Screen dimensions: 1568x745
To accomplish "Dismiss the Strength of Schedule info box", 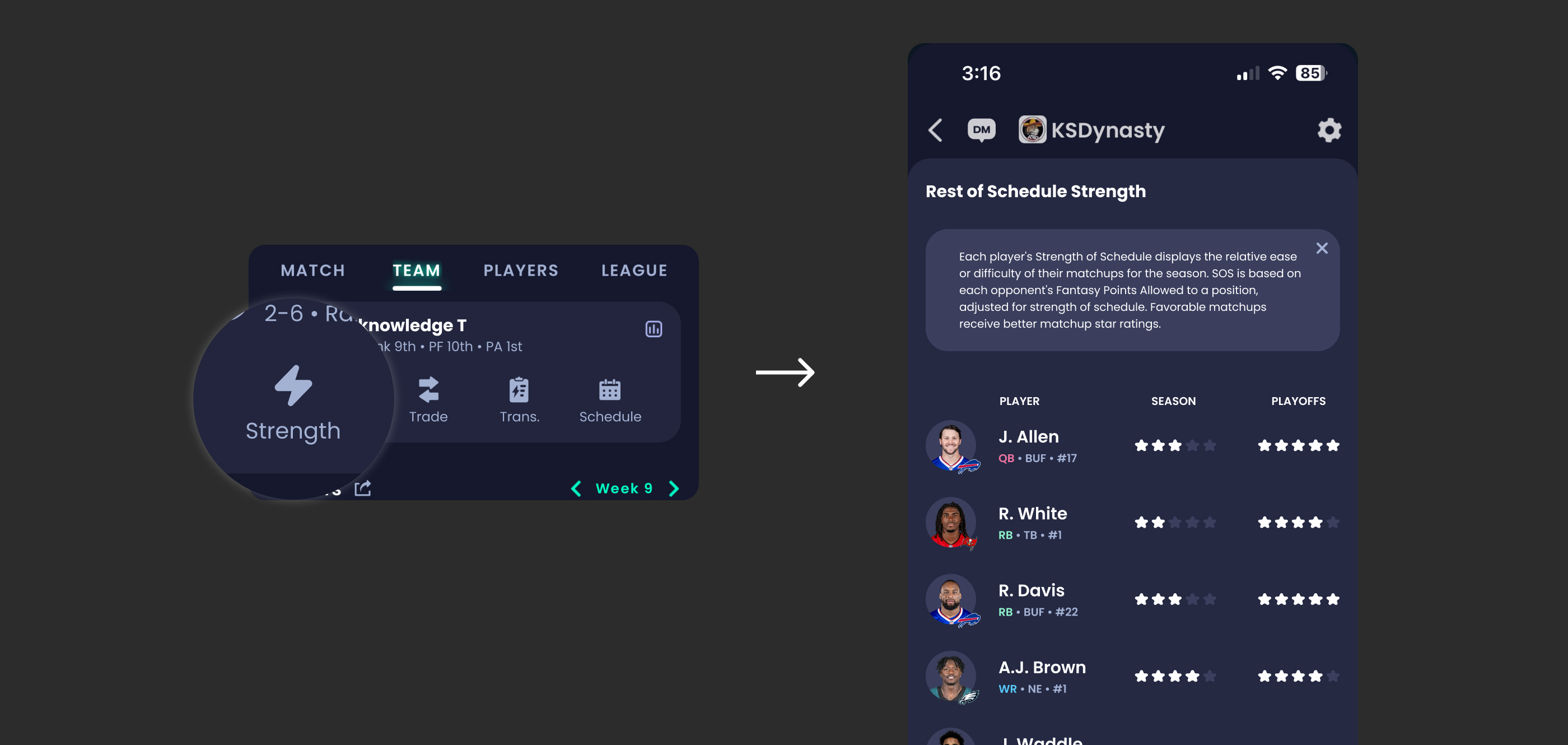I will [1322, 248].
